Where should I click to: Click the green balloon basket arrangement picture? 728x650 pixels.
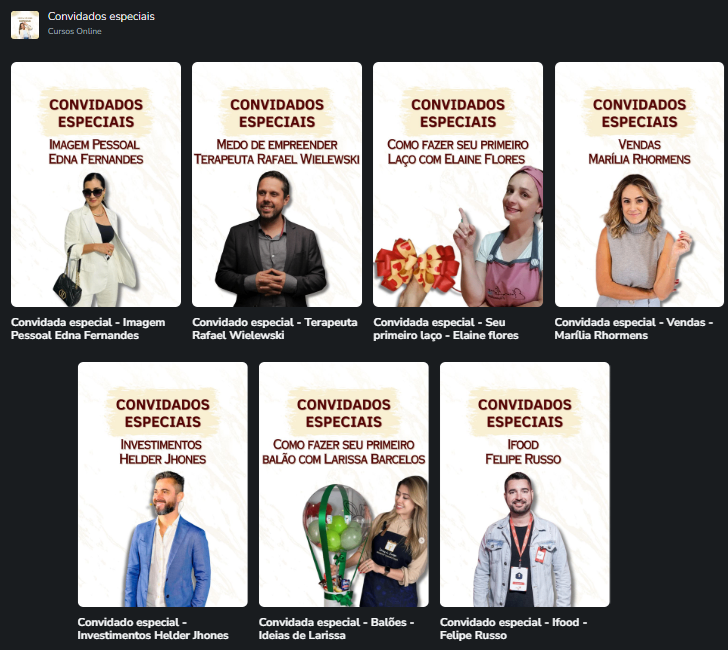pos(335,544)
